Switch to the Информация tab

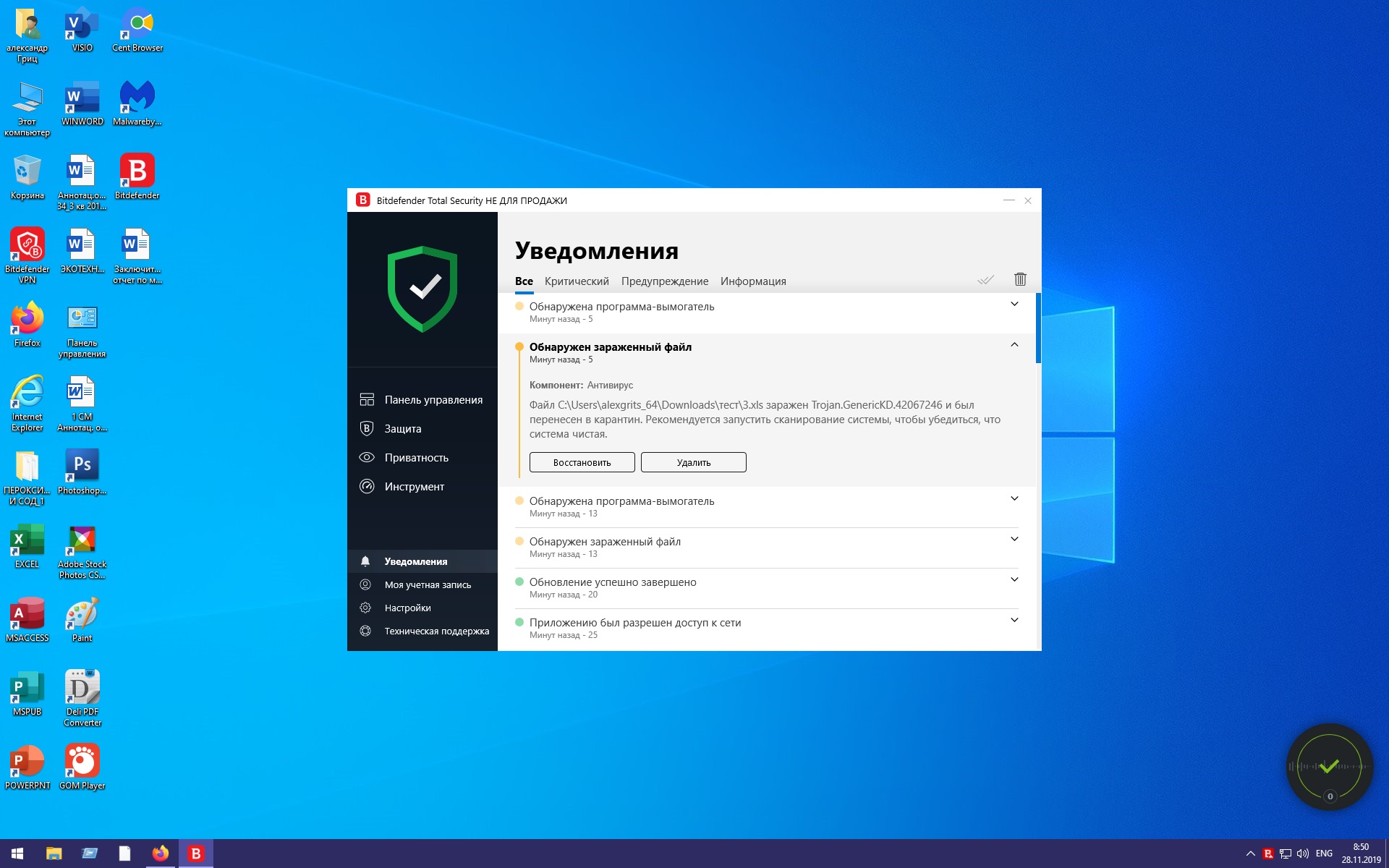coord(752,281)
